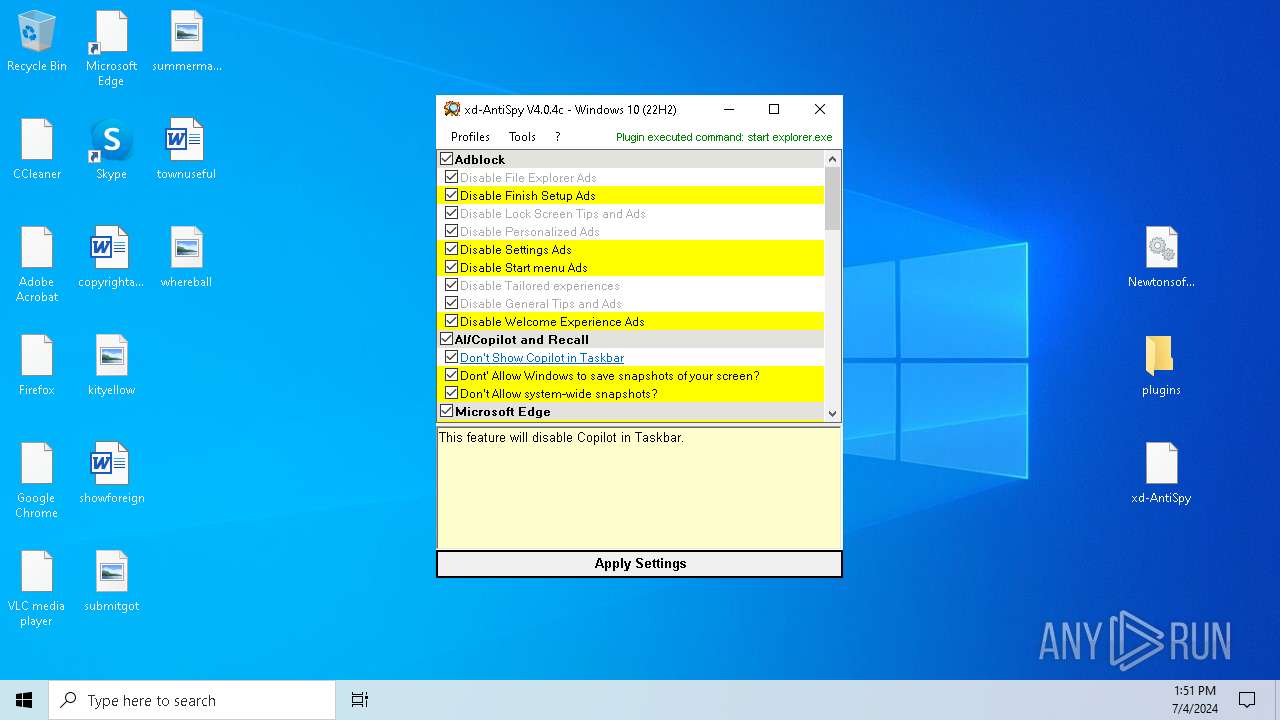Select the Firefox desktop icon
Screen dimensions: 1280x720
click(x=37, y=366)
